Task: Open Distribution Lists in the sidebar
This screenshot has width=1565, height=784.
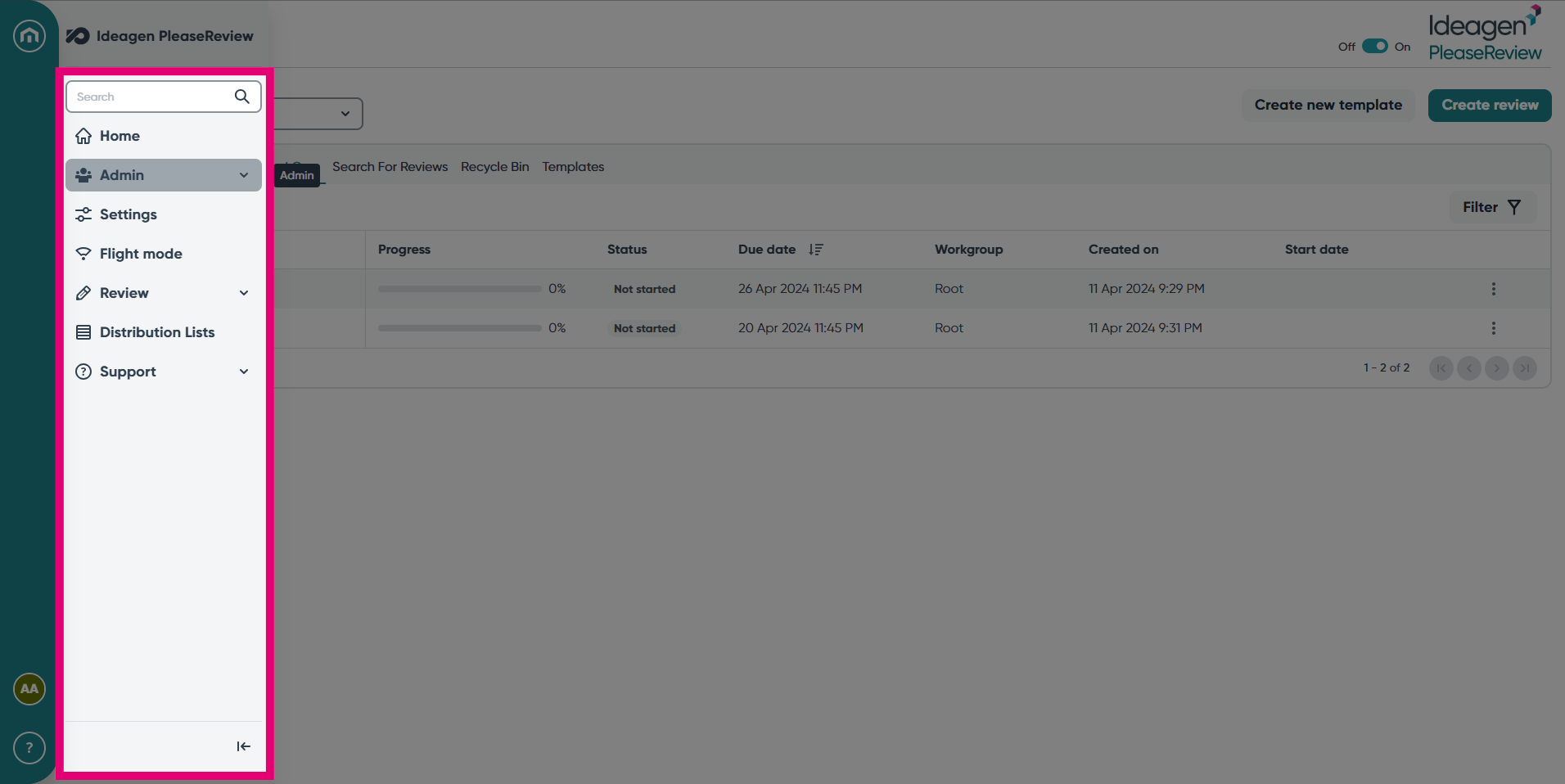Action: pos(164,332)
